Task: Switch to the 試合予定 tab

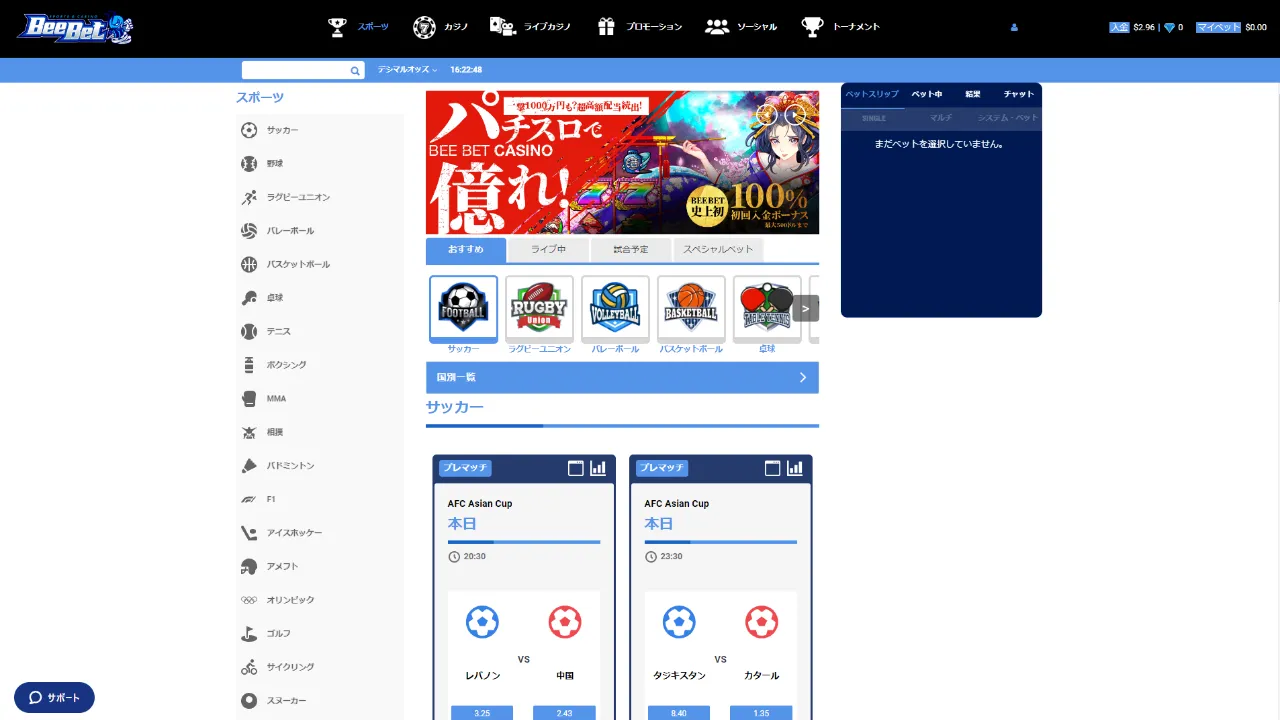Action: (x=630, y=249)
